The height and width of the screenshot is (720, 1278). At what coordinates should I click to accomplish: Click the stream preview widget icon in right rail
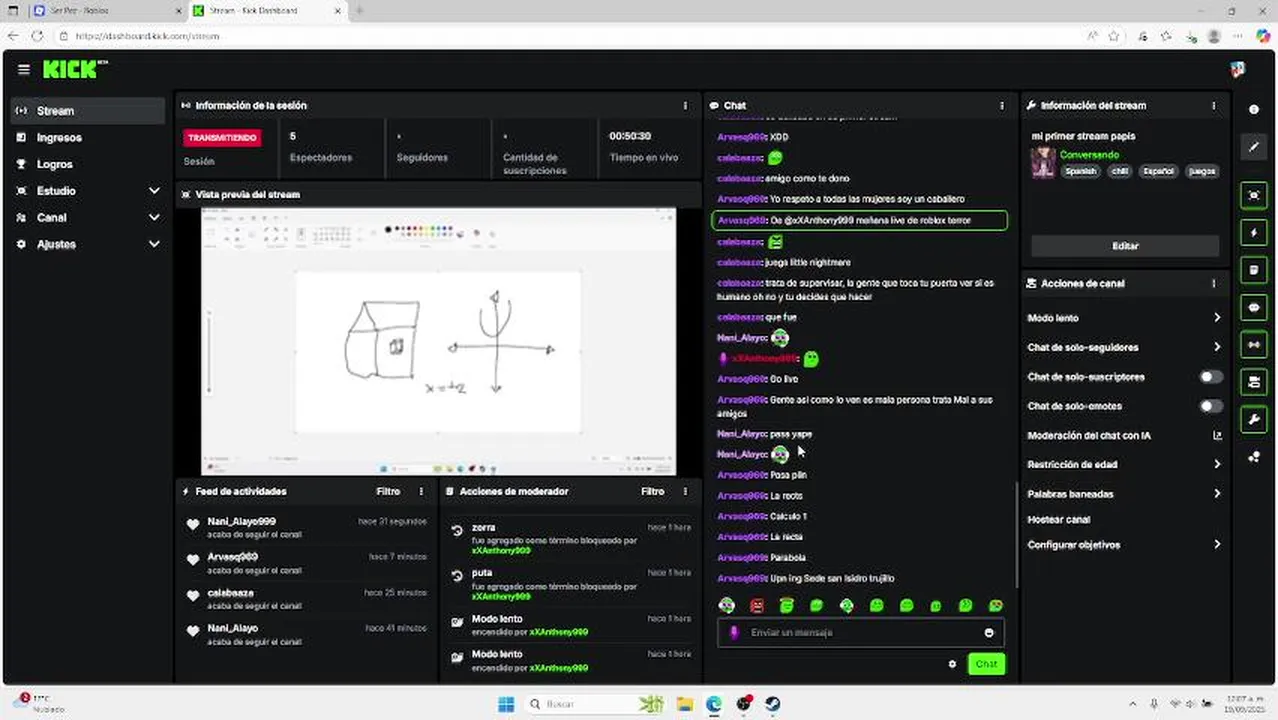1254,195
